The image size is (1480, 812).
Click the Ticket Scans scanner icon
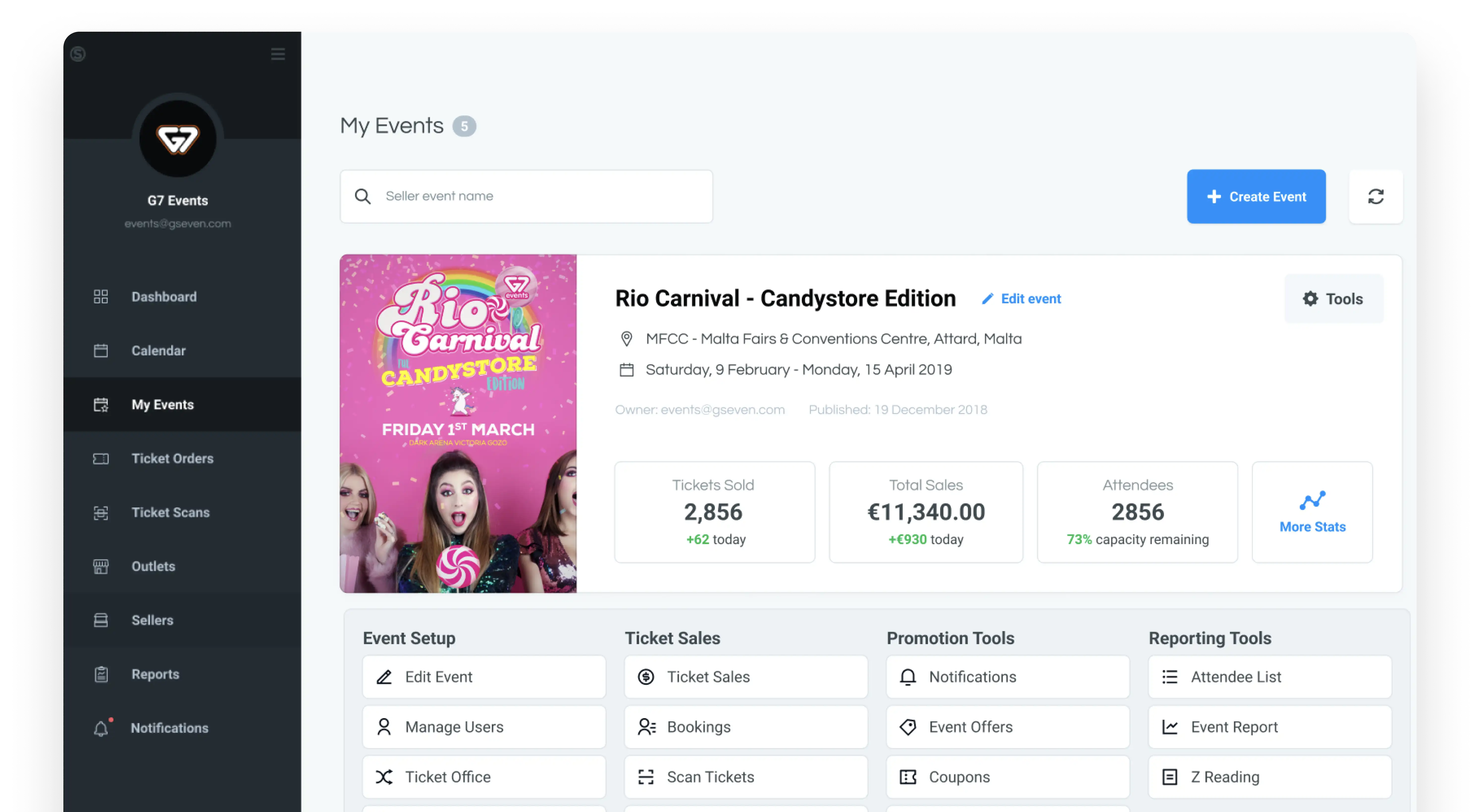tap(101, 513)
